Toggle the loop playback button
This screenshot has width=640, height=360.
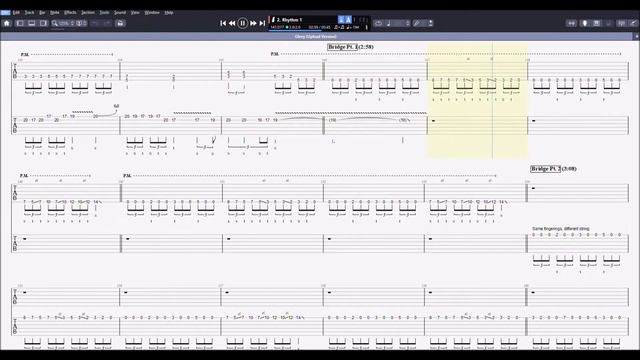tap(378, 23)
